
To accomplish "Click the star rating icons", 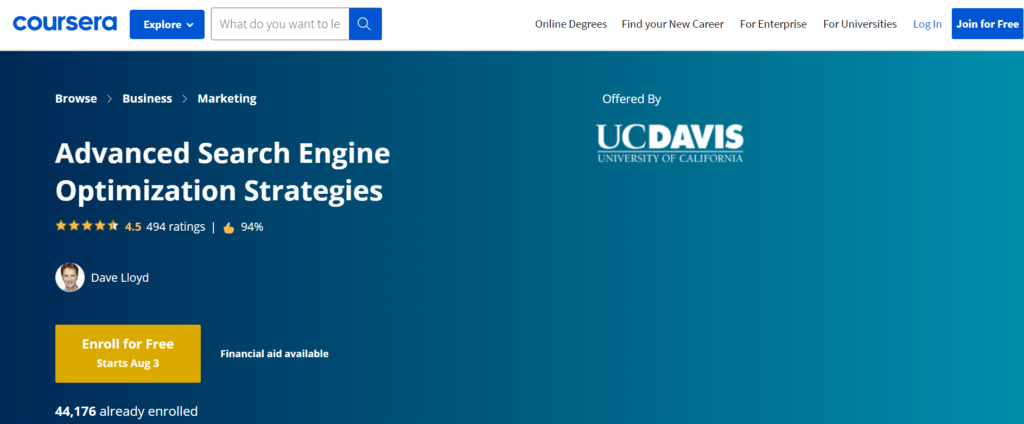I will pos(87,226).
